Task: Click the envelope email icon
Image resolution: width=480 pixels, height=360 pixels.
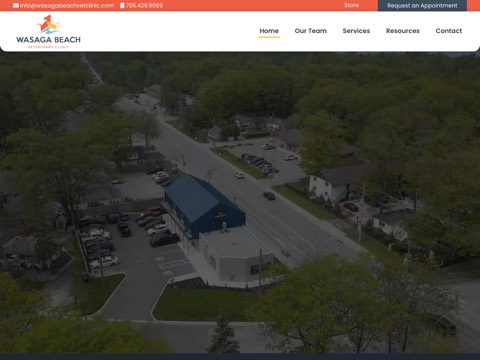Action: tap(16, 5)
